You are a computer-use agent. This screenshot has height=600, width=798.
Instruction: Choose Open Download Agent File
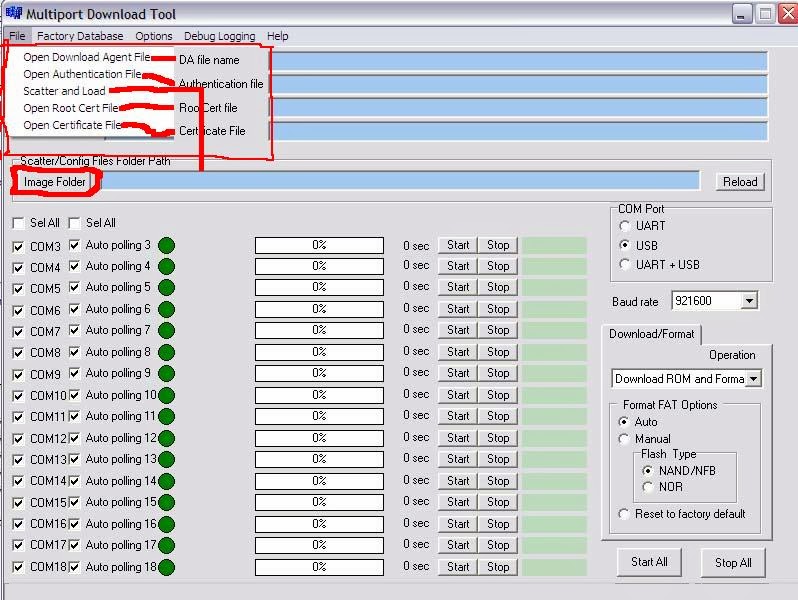(87, 57)
